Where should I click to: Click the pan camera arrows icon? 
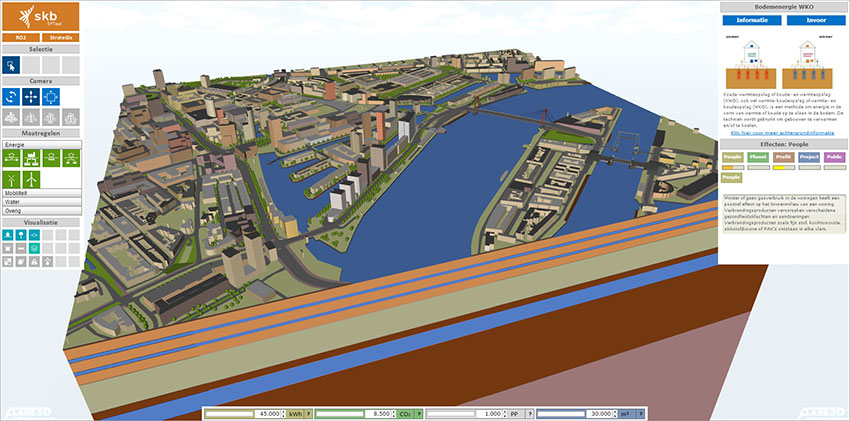tap(31, 97)
